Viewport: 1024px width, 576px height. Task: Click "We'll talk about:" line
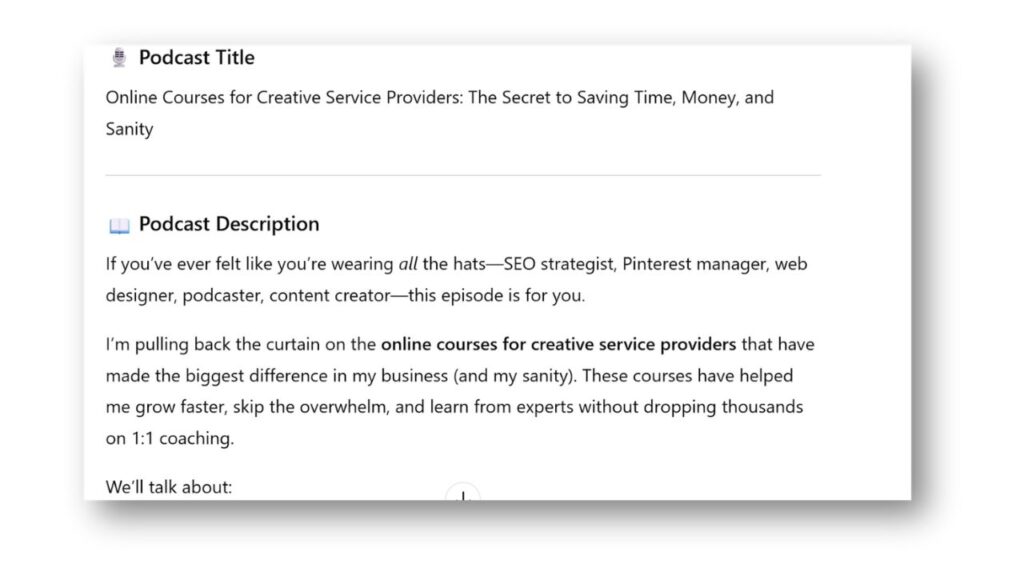(169, 488)
